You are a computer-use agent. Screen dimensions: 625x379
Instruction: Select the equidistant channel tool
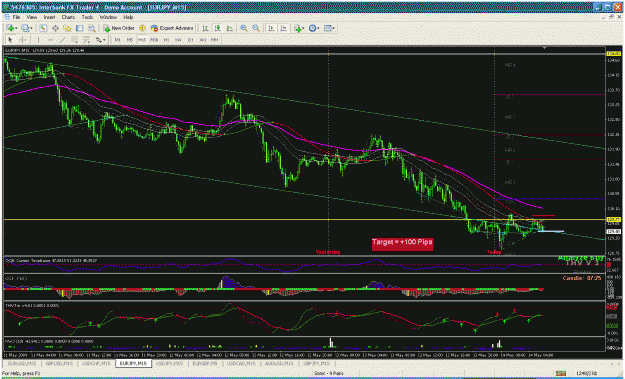tap(75, 39)
